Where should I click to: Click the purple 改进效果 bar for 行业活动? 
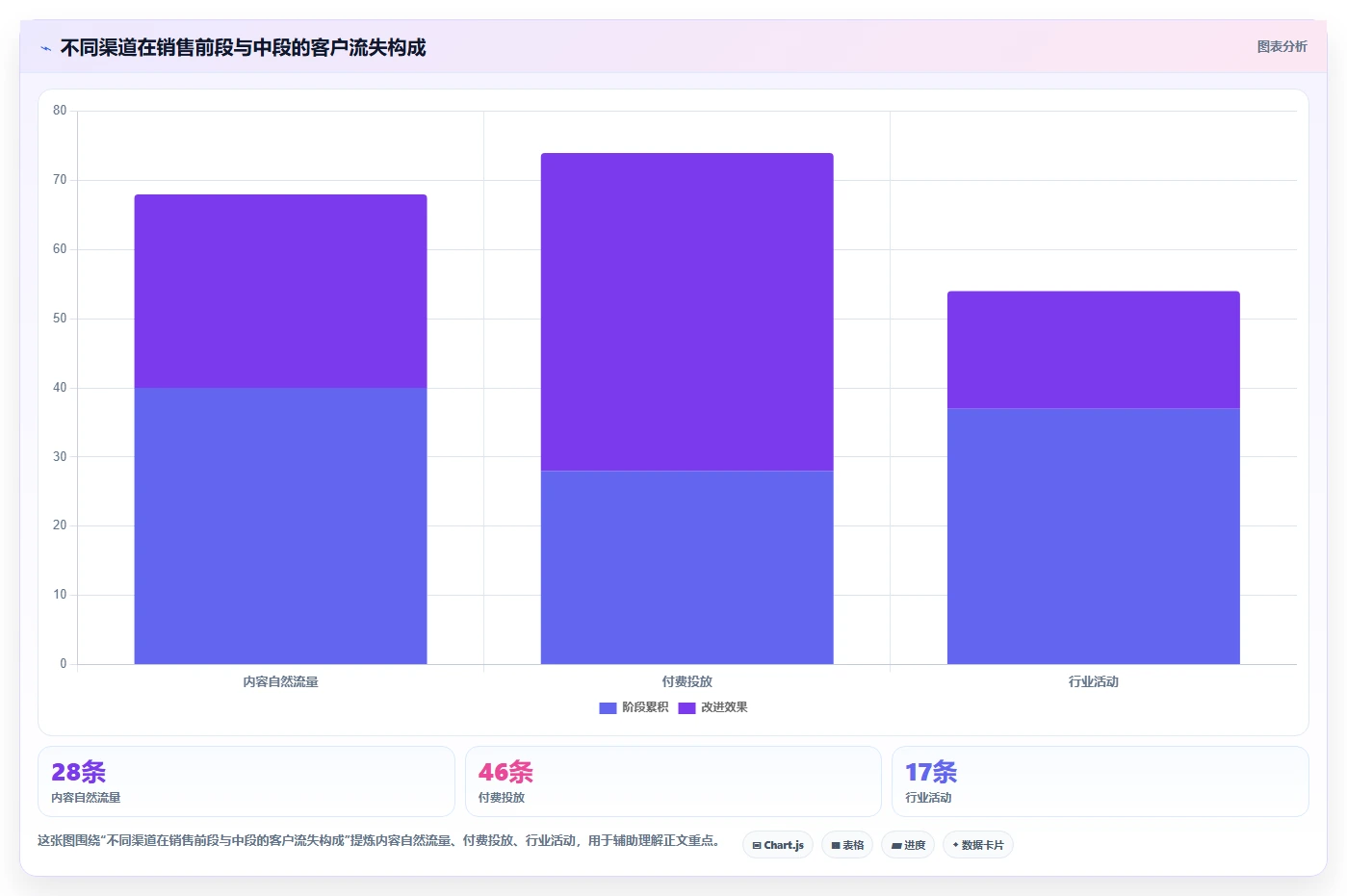point(1093,349)
